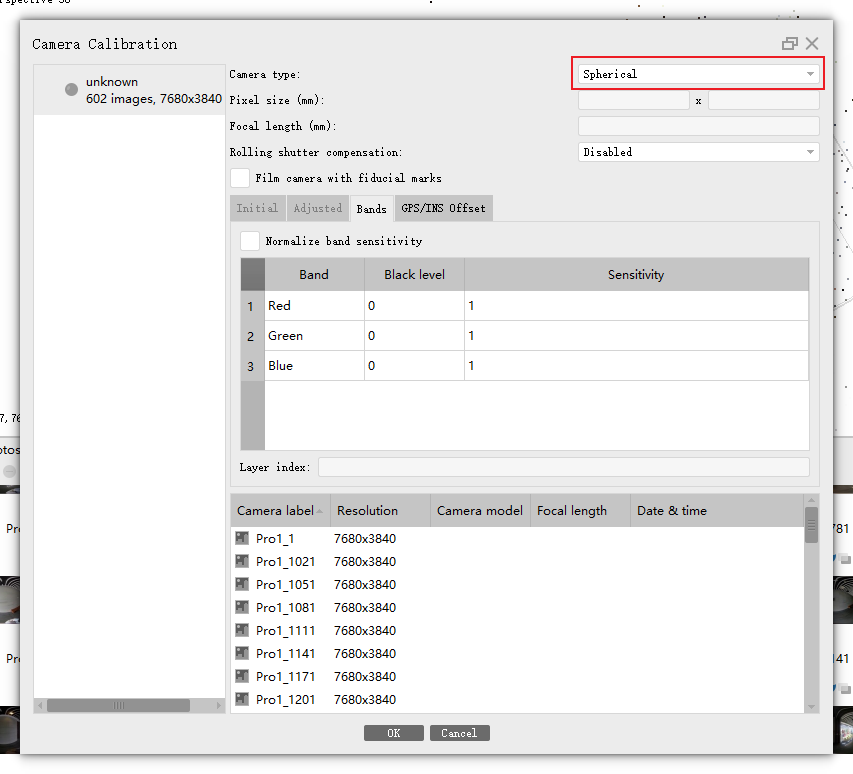The height and width of the screenshot is (774, 853).
Task: Click the Layer index input field
Action: pos(564,467)
